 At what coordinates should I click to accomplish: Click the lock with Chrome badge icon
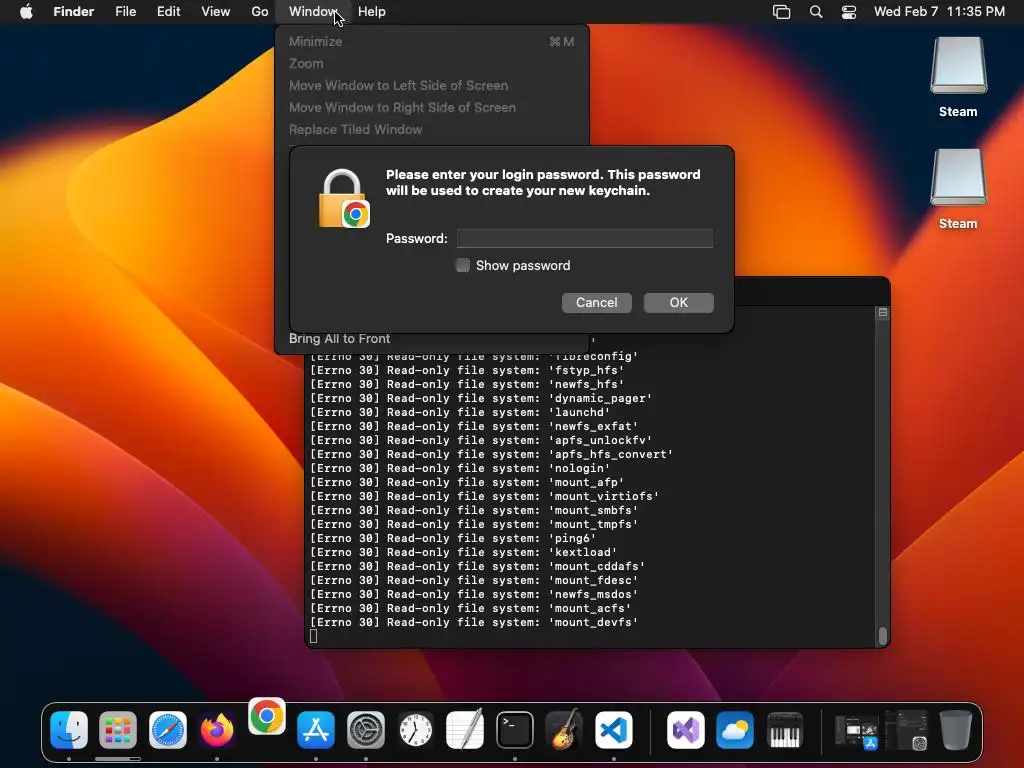344,199
